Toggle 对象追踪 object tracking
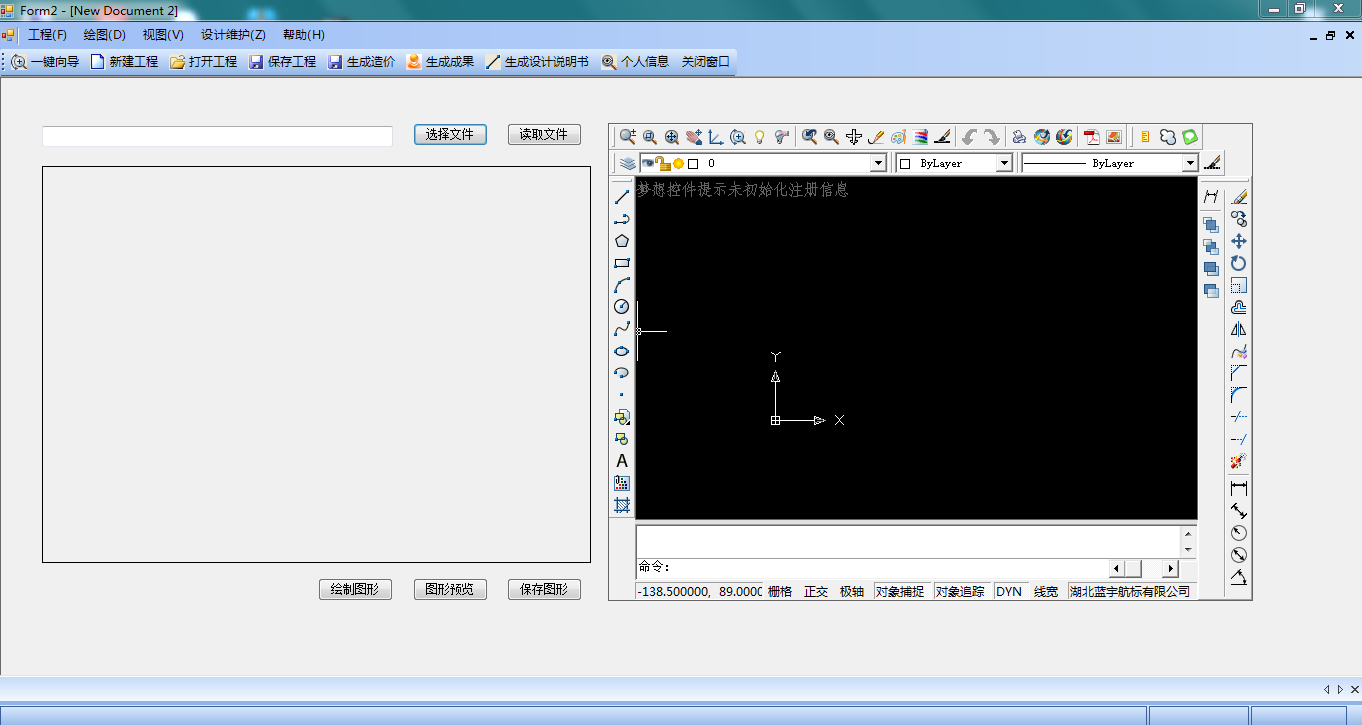This screenshot has height=725, width=1362. point(960,592)
